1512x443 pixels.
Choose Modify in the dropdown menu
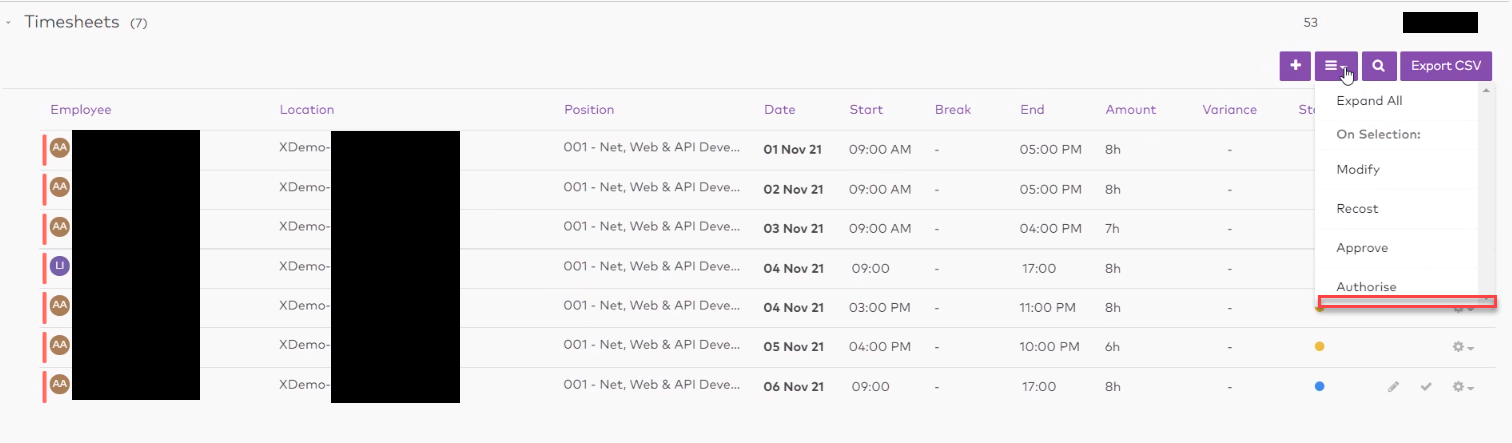(1358, 170)
